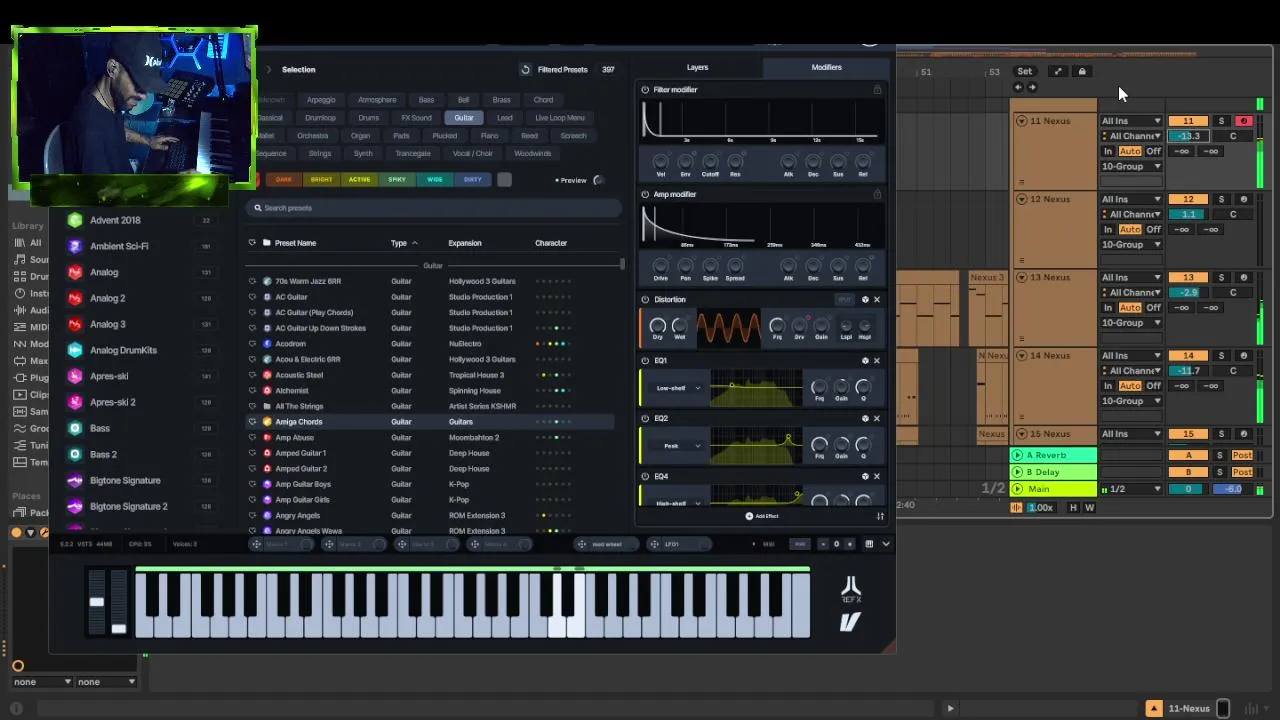Favorite the Amiga Chords preset heart
Viewport: 1280px width, 720px height.
[252, 422]
